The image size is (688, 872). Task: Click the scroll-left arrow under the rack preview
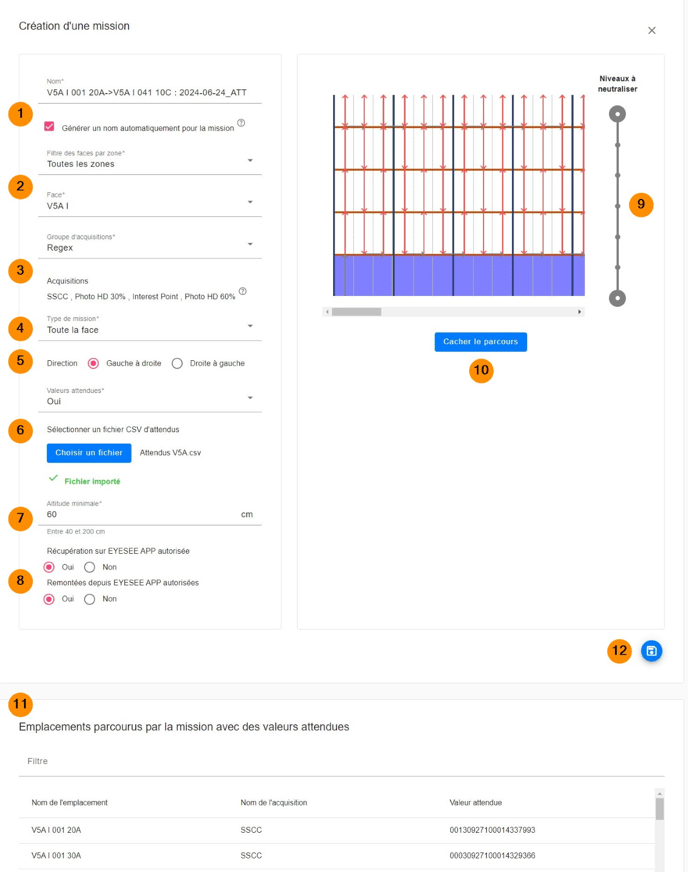point(327,312)
